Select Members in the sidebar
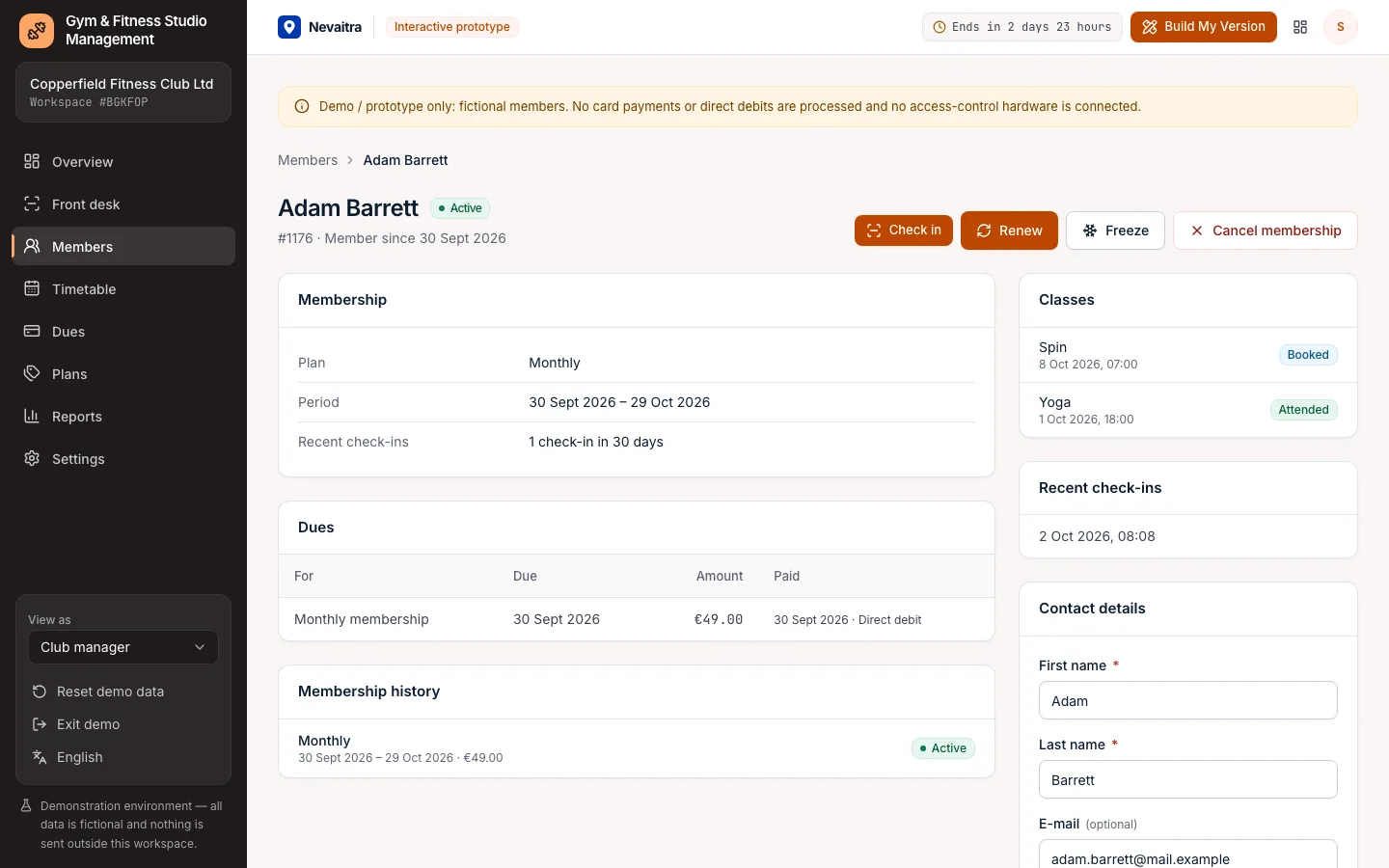 123,246
